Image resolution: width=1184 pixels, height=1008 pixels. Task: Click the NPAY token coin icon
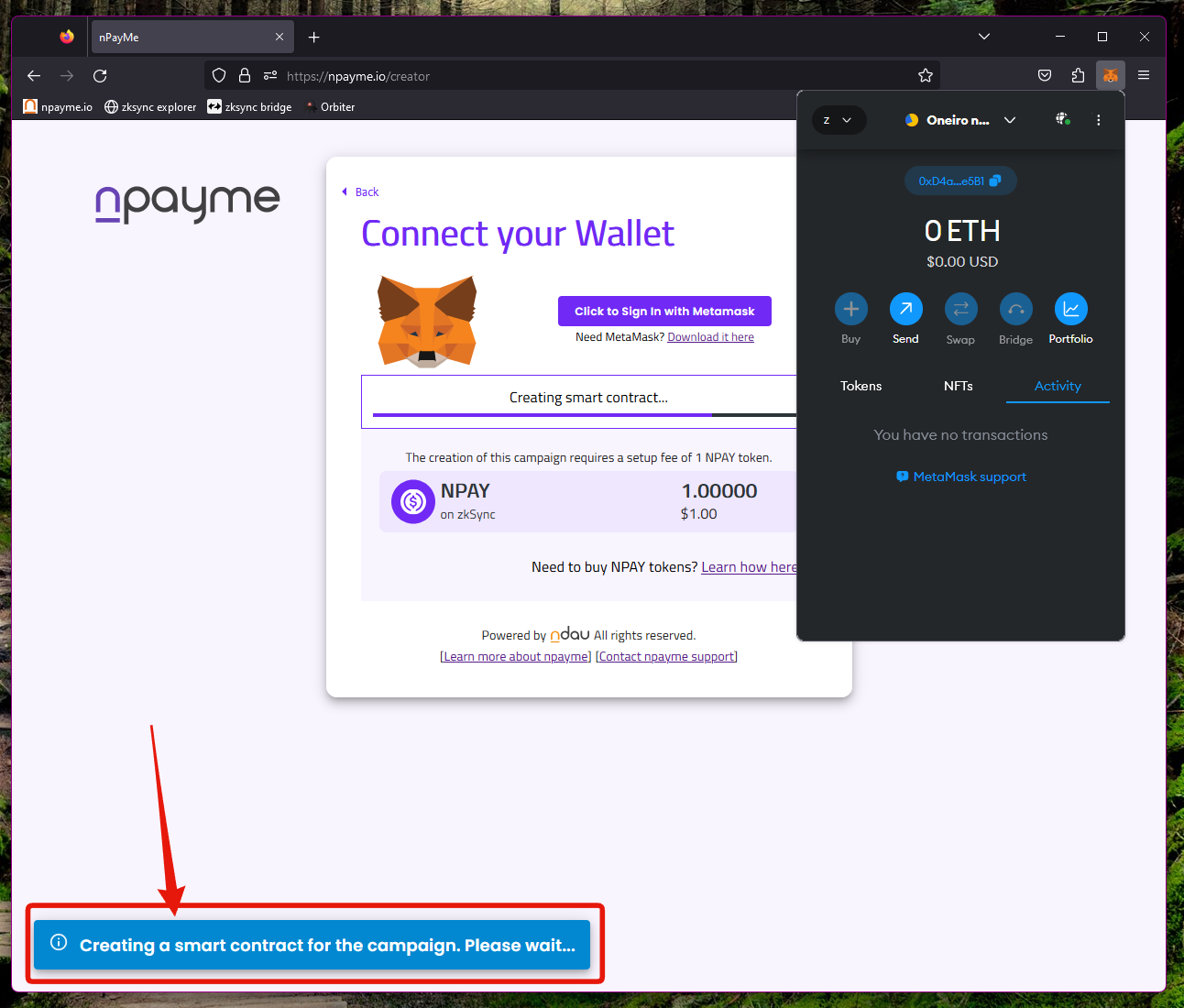pyautogui.click(x=413, y=502)
